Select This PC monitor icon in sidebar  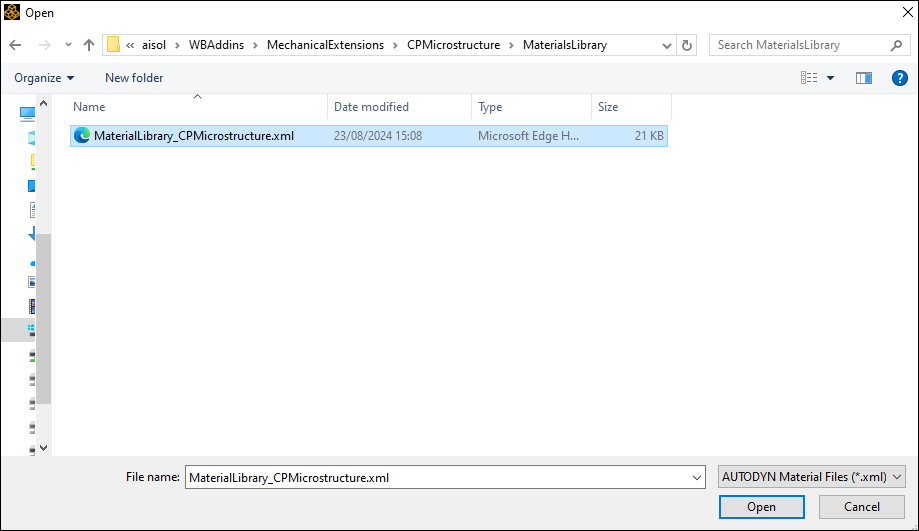tap(28, 113)
